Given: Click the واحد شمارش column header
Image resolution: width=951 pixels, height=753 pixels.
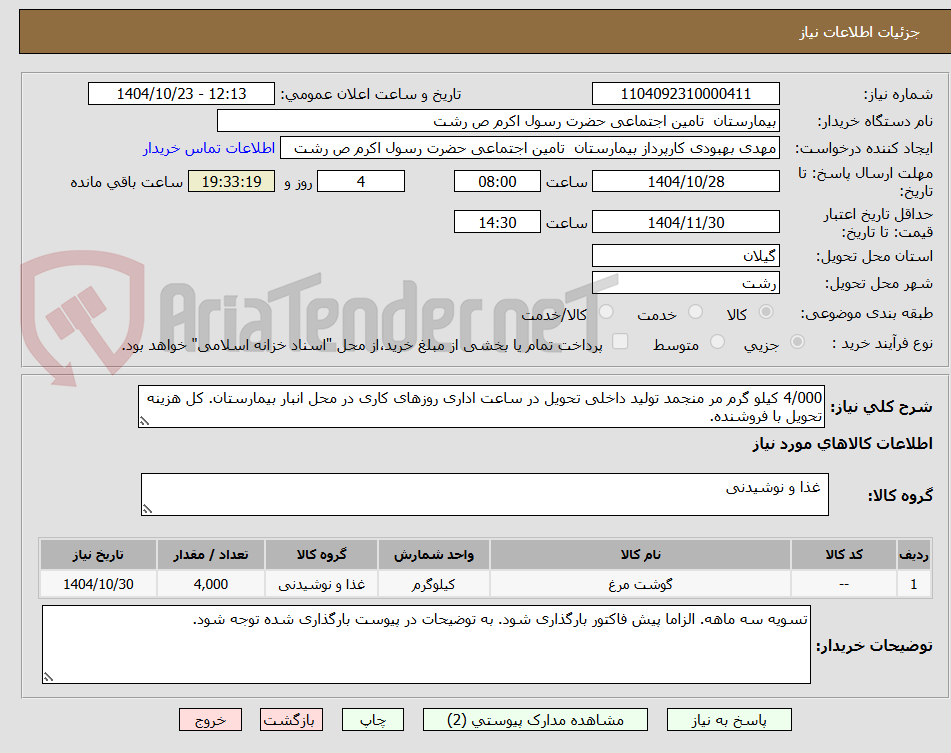Looking at the screenshot, I should tap(434, 554).
